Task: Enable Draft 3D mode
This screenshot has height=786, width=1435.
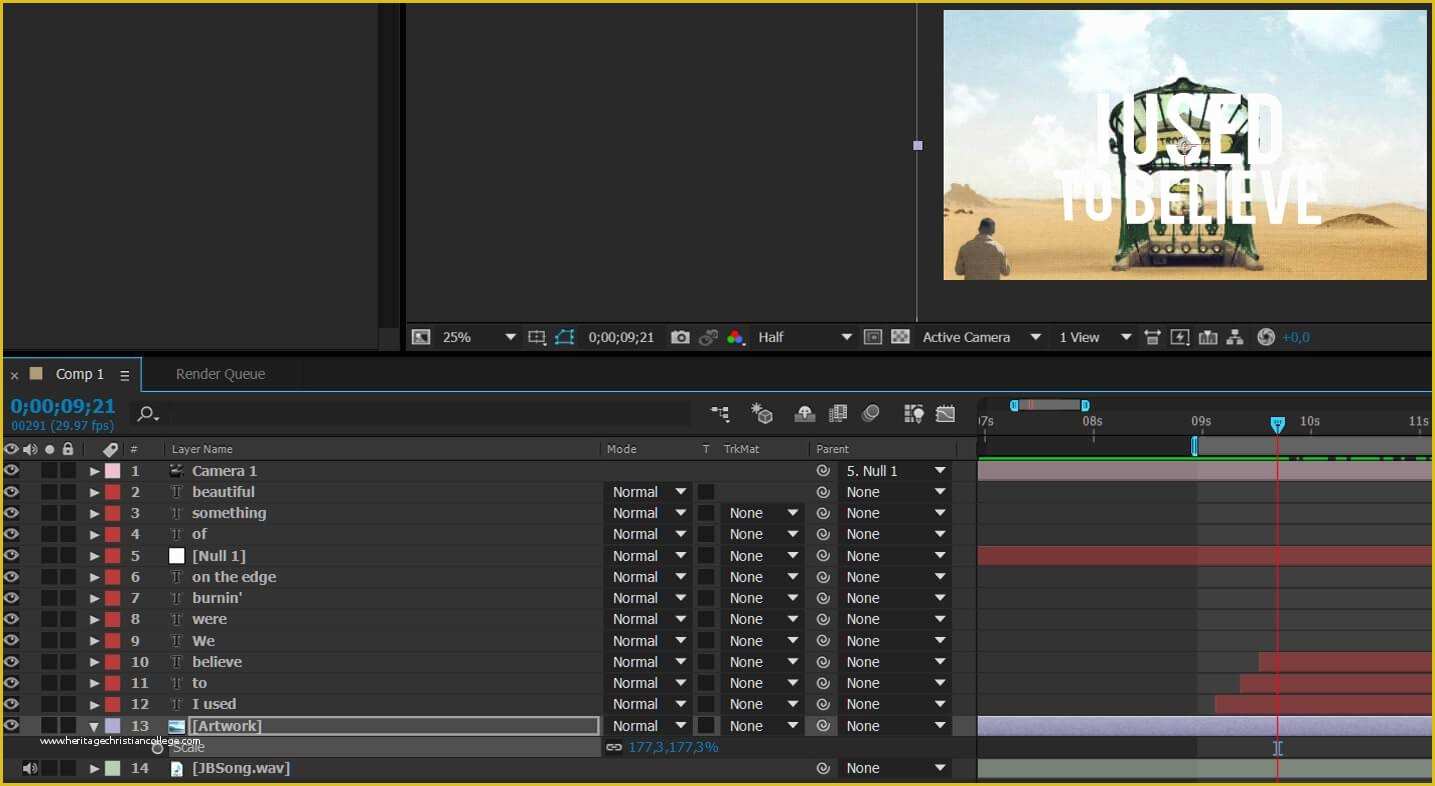Action: coord(762,413)
